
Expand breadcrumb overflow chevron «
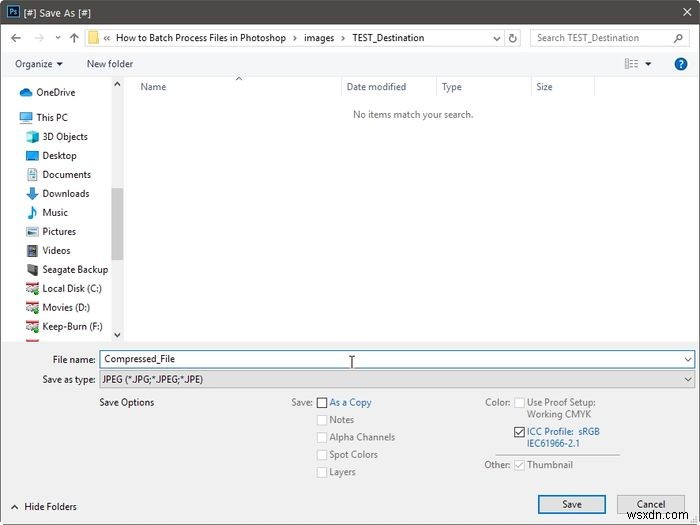(107, 38)
